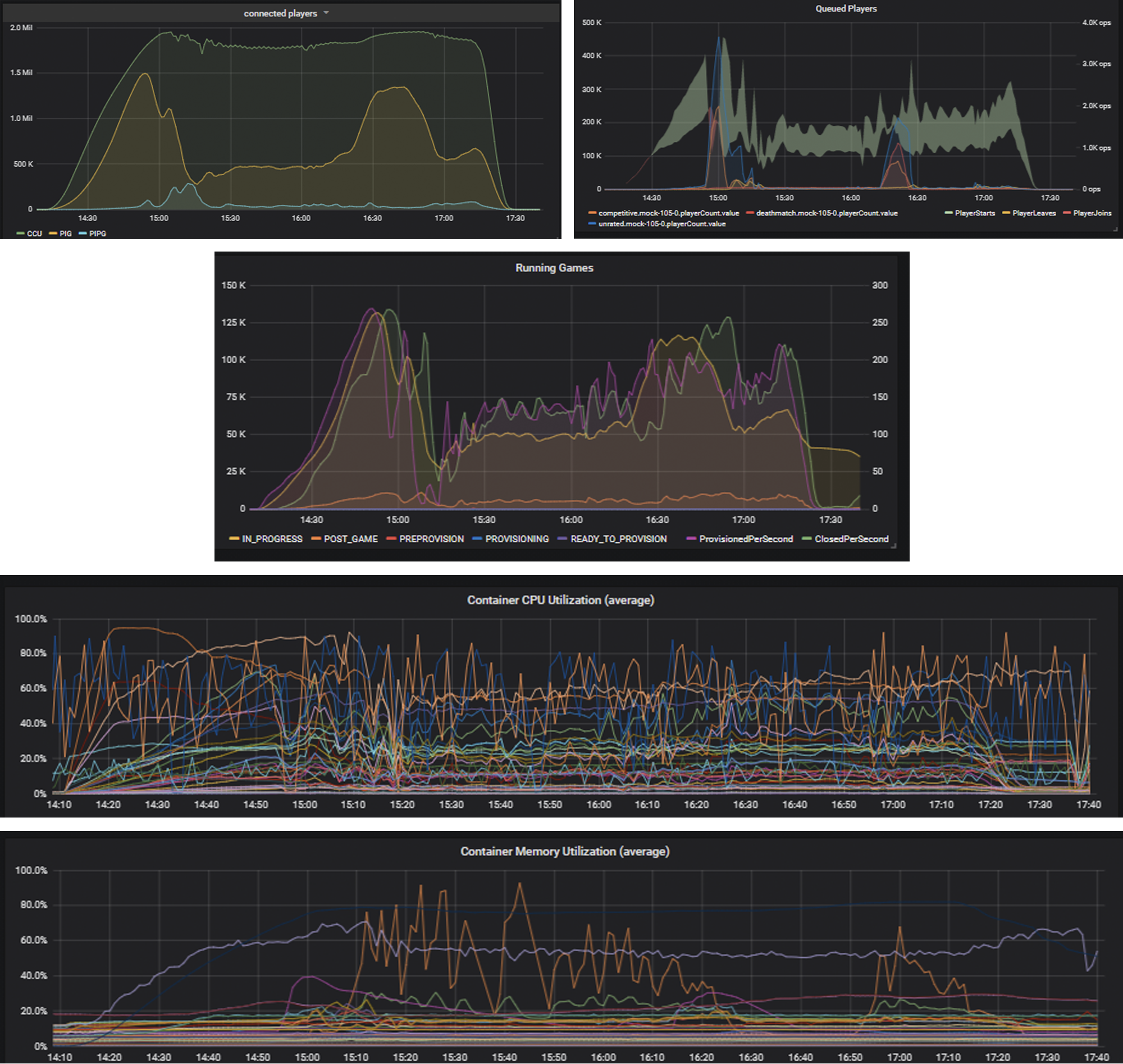The width and height of the screenshot is (1123, 1064).
Task: Click the PREPROVISION red legend color marker
Action: point(391,539)
